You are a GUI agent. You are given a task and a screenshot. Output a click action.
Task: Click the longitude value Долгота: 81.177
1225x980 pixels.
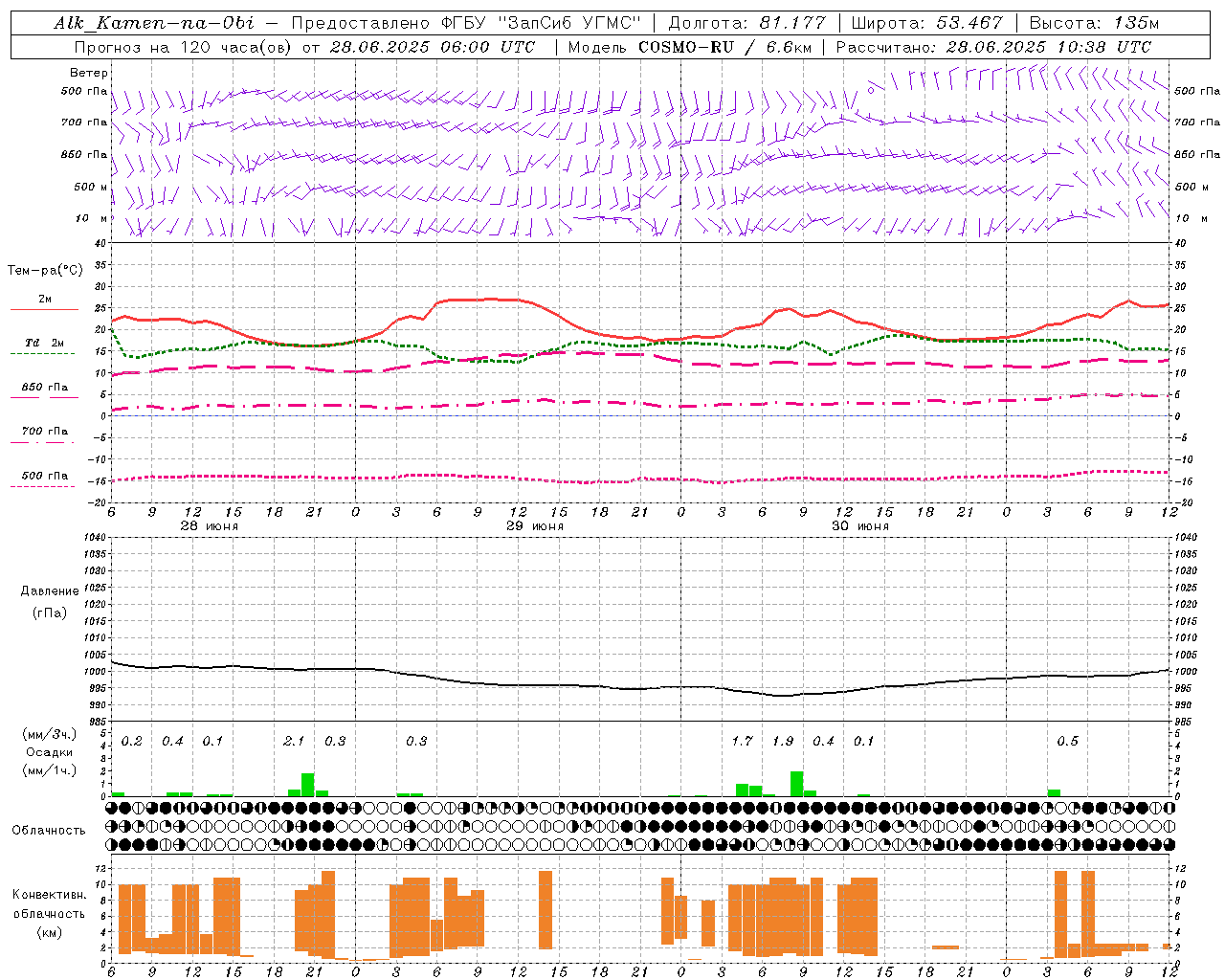click(x=746, y=23)
